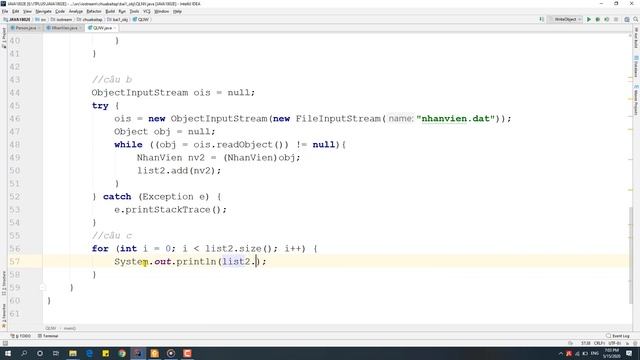The height and width of the screenshot is (360, 640).
Task: Open Google Chrome on the taskbar
Action: (122, 353)
